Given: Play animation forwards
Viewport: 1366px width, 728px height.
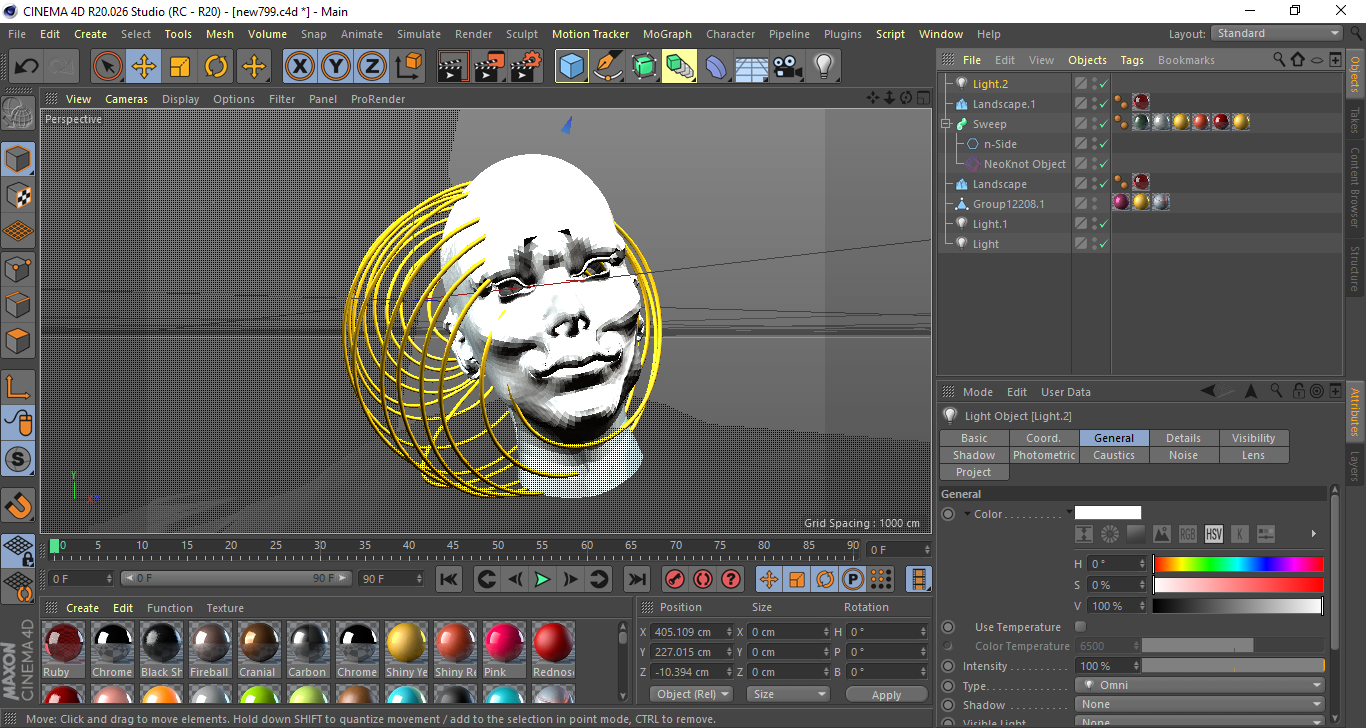Looking at the screenshot, I should [x=542, y=579].
